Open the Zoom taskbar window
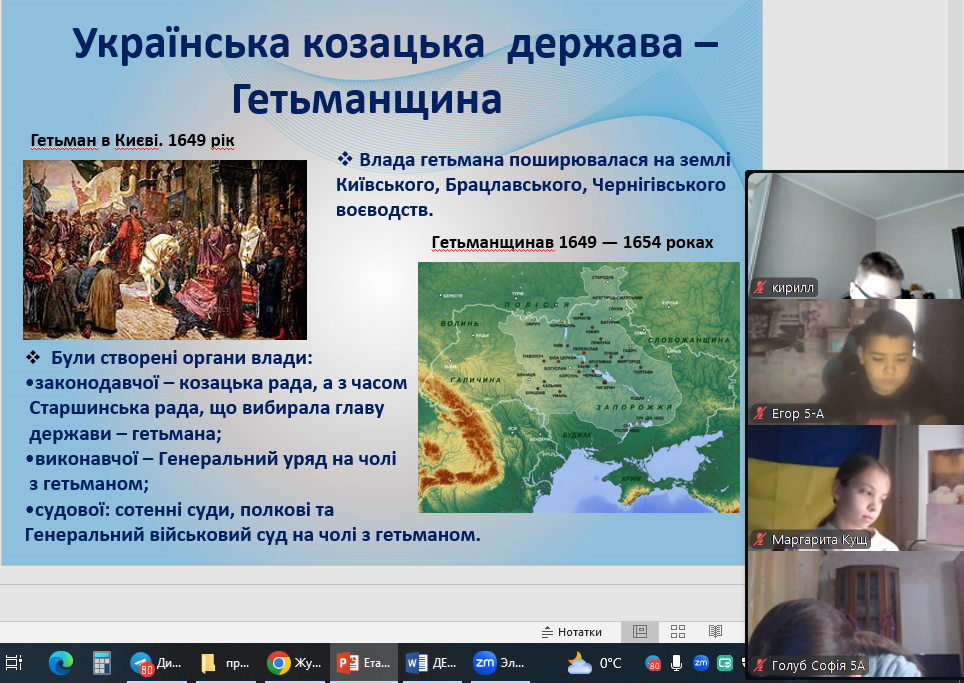 pos(499,663)
